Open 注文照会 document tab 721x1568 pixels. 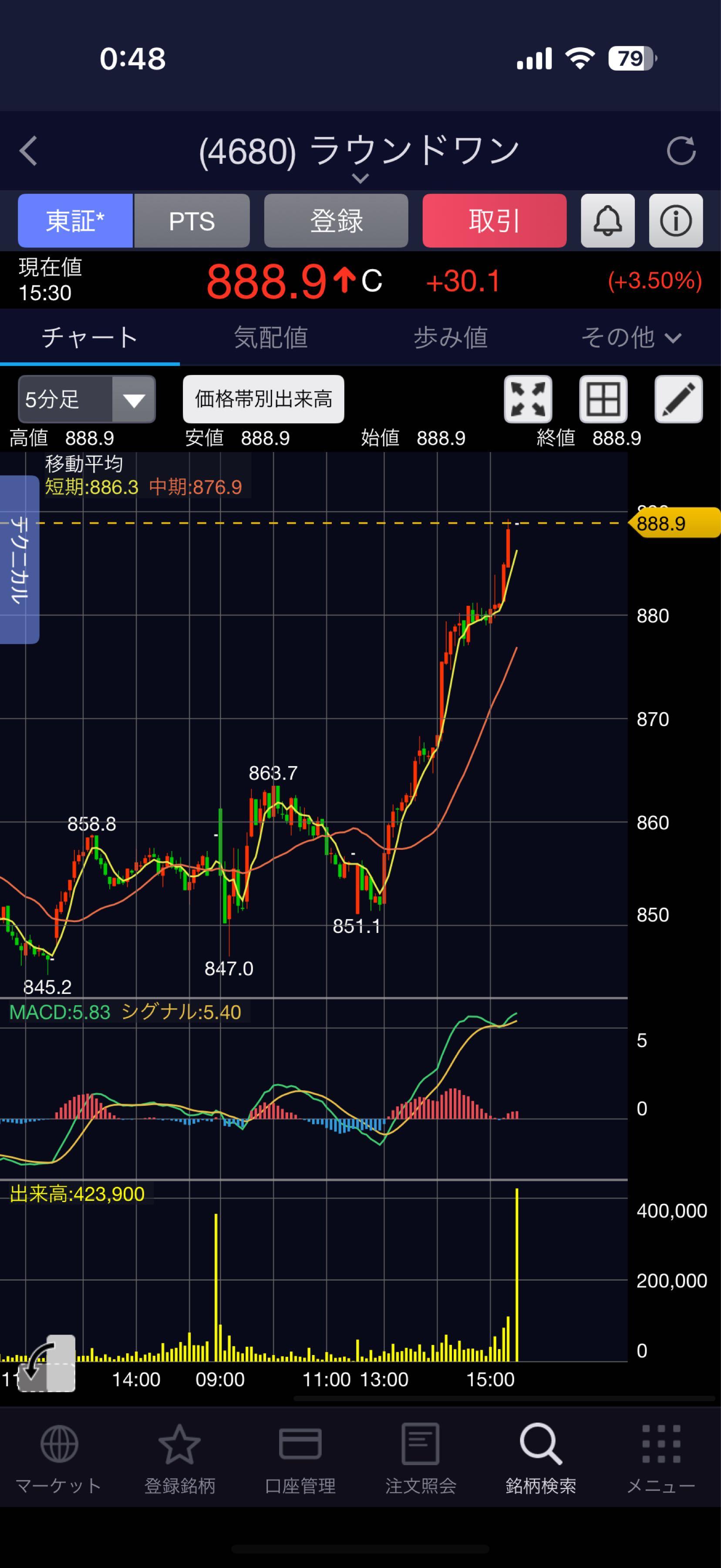[x=421, y=1459]
